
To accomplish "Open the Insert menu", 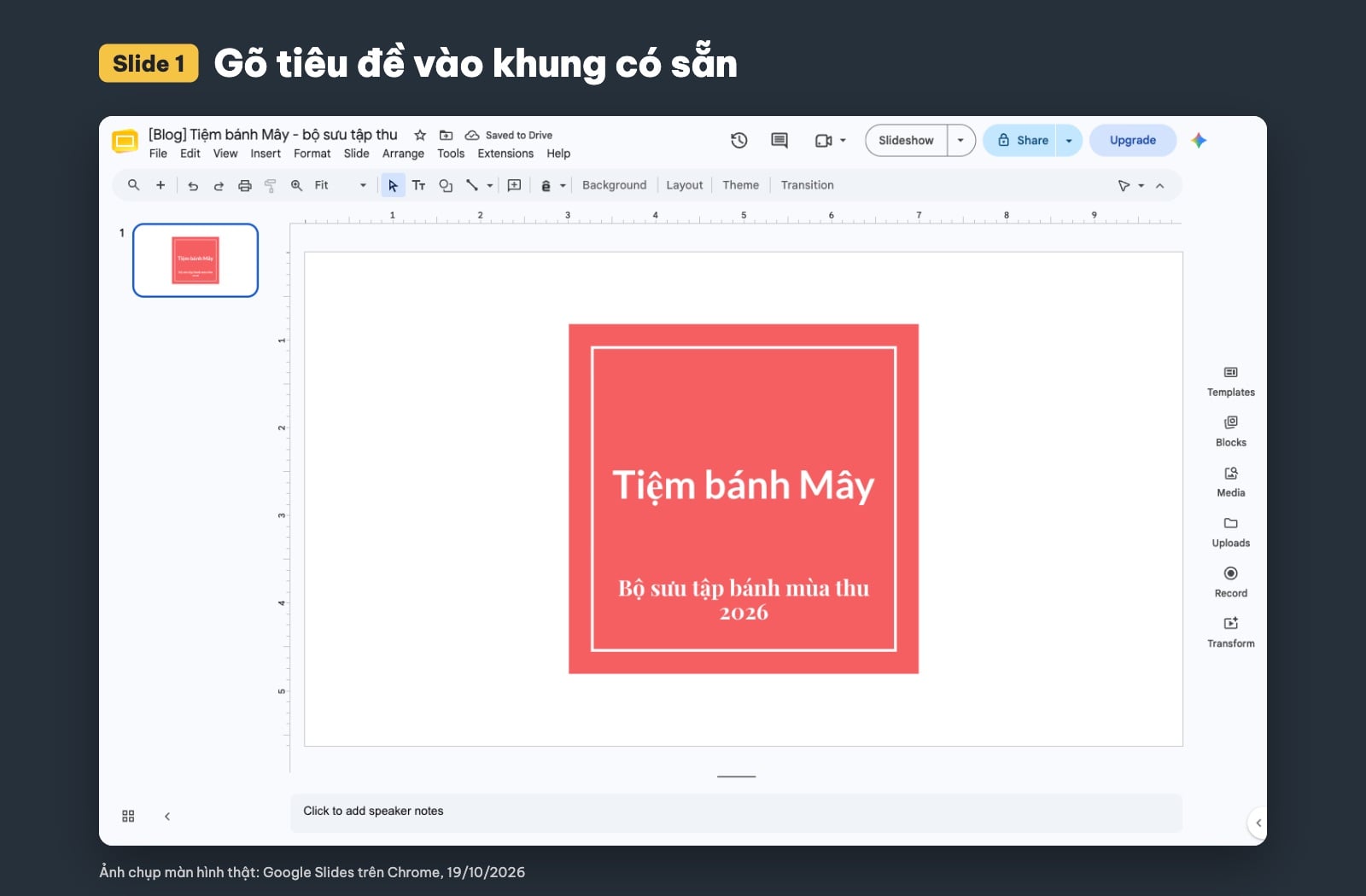I will pos(266,154).
